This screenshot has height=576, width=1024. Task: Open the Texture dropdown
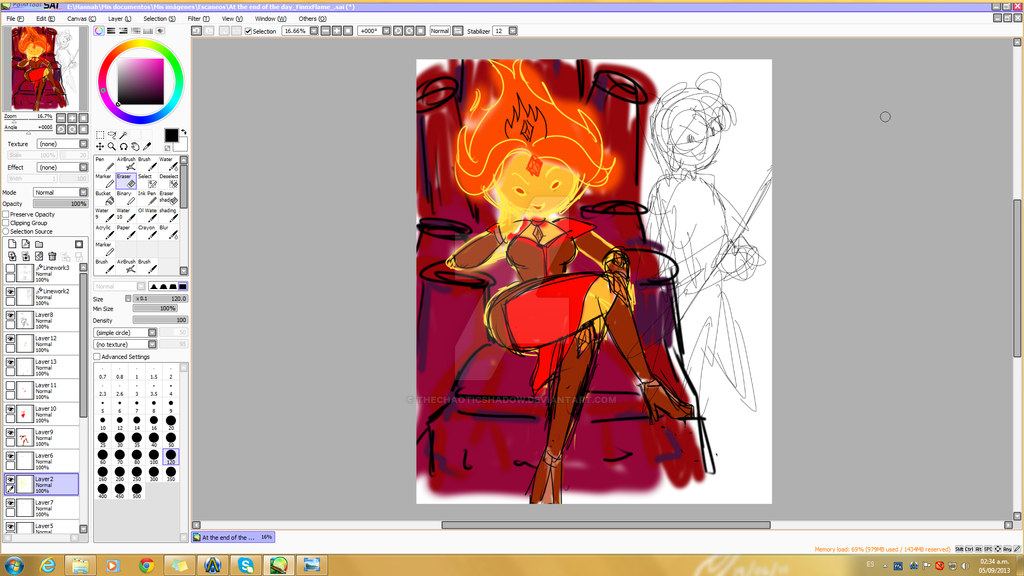pyautogui.click(x=62, y=144)
